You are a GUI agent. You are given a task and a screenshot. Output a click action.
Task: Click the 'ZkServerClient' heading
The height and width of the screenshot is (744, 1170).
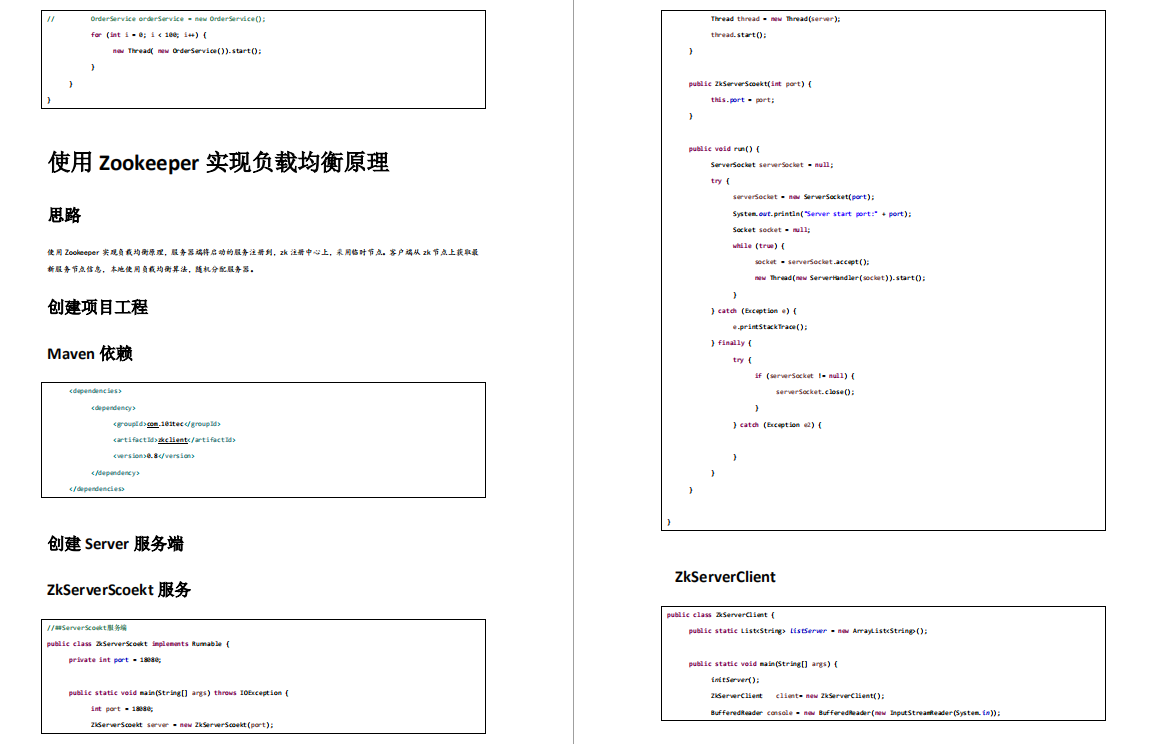click(725, 577)
